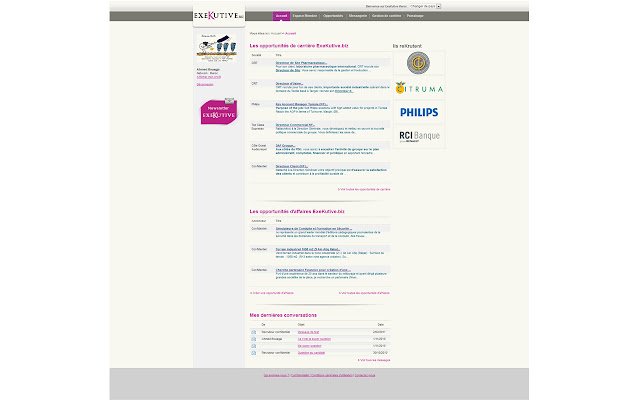Open the Parrainage navigation tab
The width and height of the screenshot is (640, 400).
coord(415,16)
